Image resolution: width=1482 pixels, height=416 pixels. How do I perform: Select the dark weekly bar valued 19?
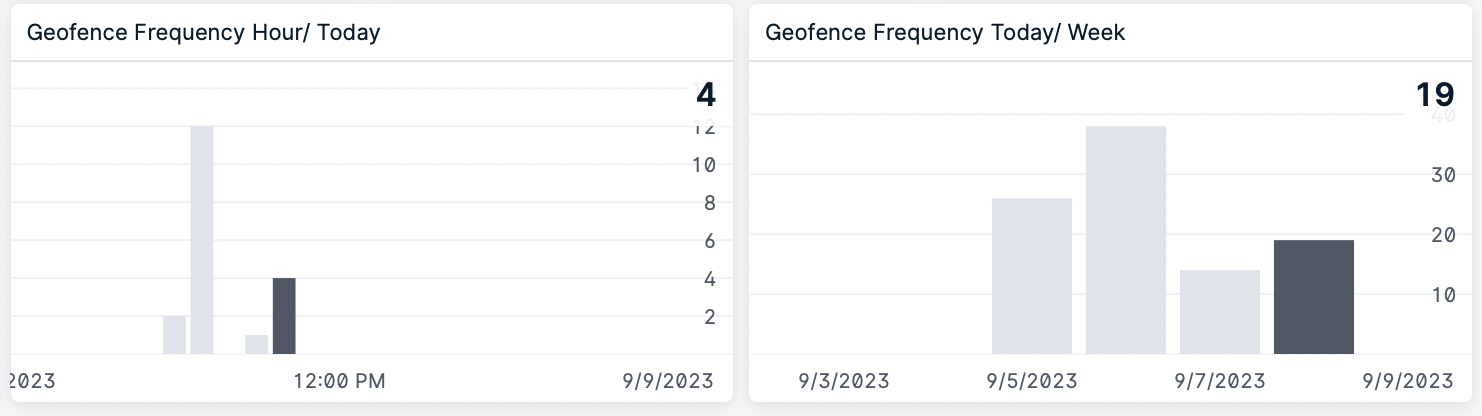pos(1314,297)
